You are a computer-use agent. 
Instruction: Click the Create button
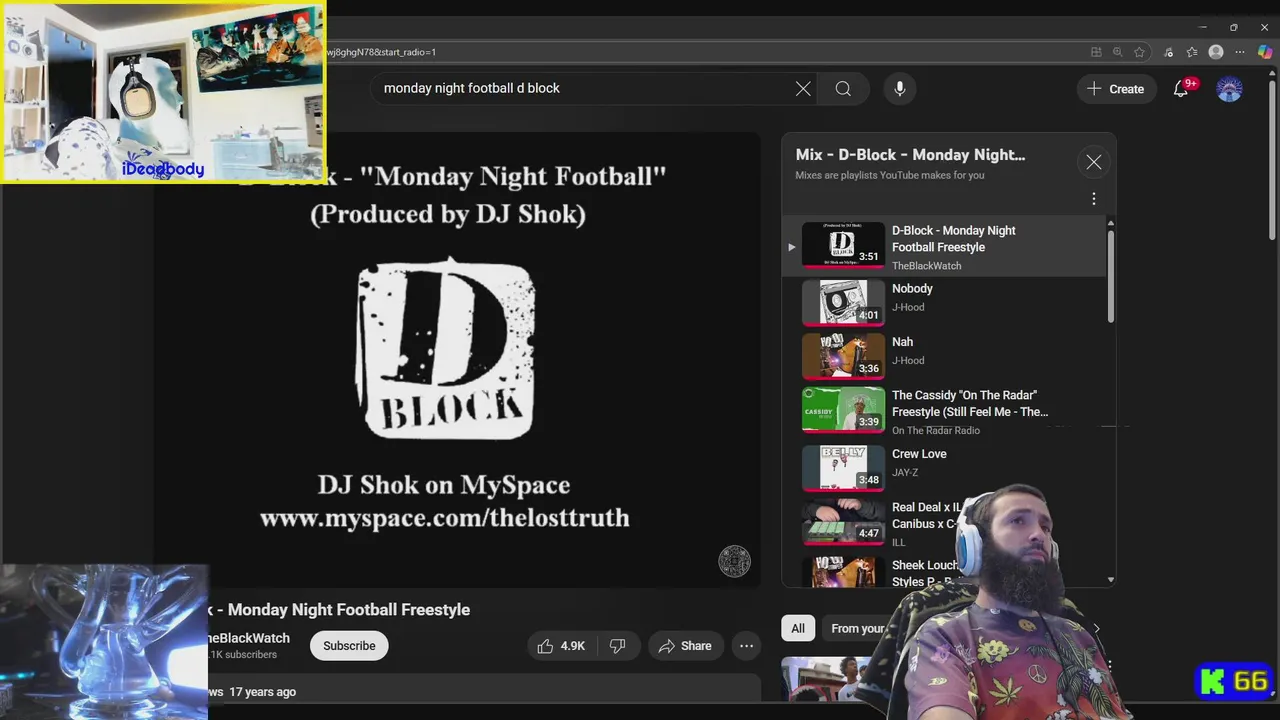coord(1116,89)
